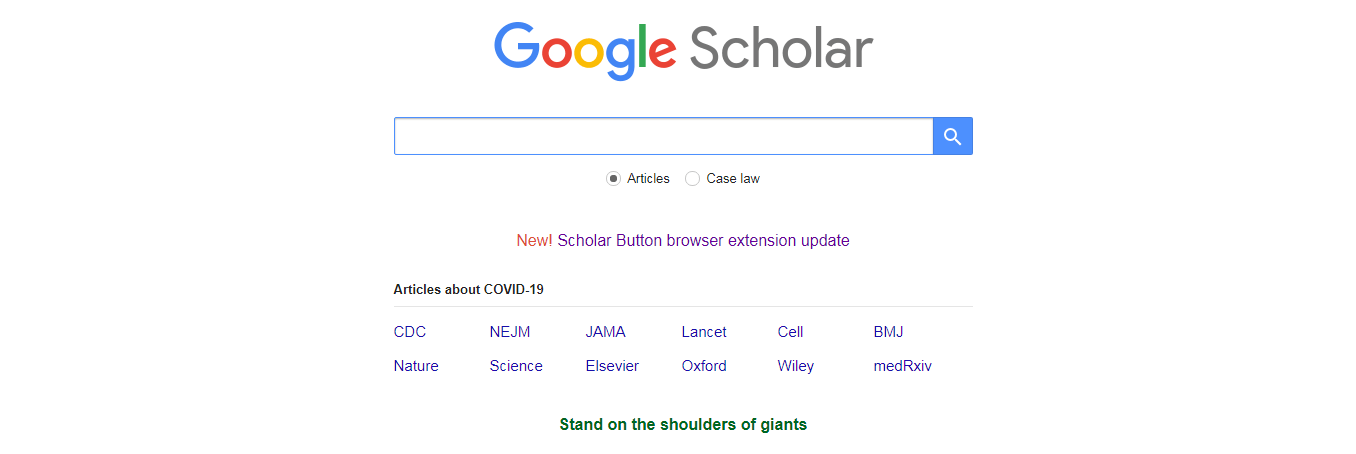Screen dimensions: 1356x454
Task: Open Oxford COVID-19 articles link
Action: [x=704, y=366]
